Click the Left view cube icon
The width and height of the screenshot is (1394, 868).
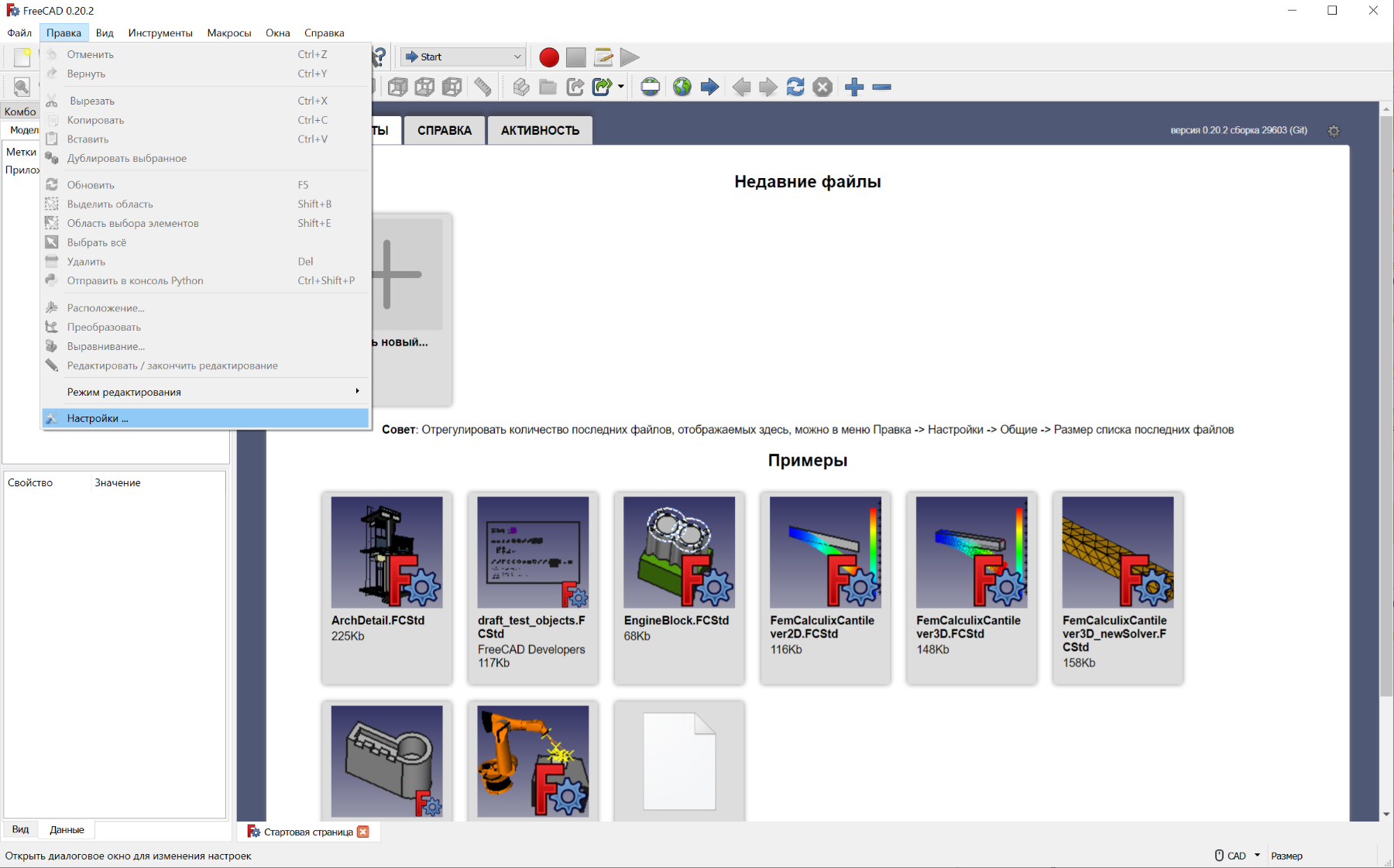452,87
